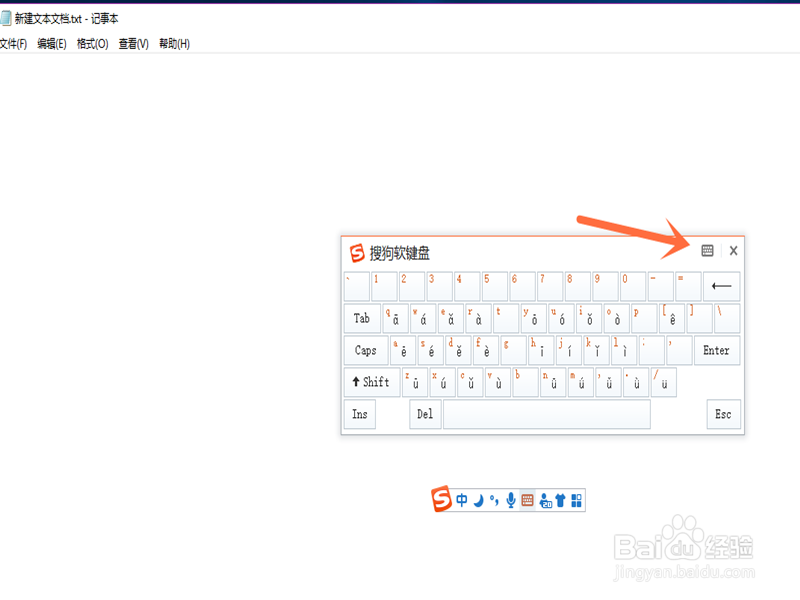This screenshot has width=800, height=600.
Task: Open the 帮助(H) menu
Action: [x=174, y=44]
